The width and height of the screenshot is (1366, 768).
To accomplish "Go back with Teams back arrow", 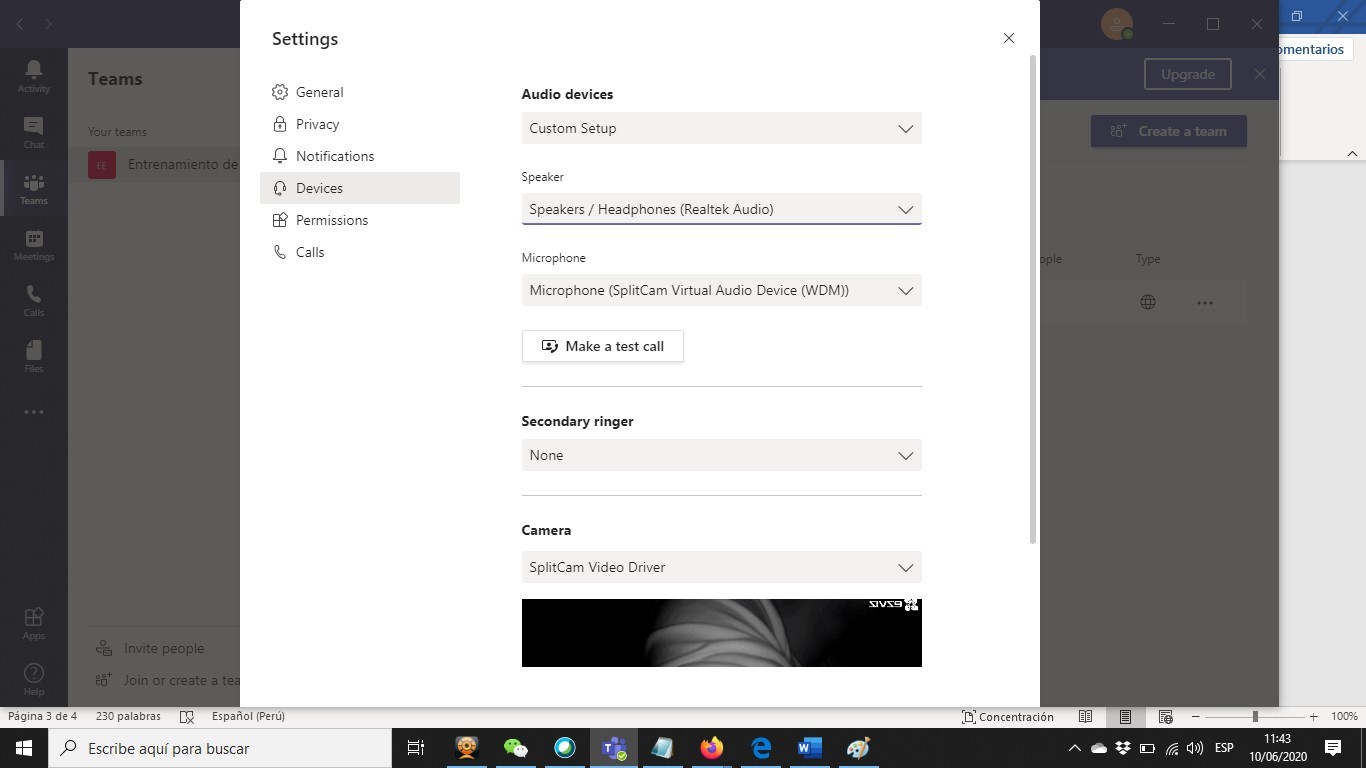I will click(x=20, y=23).
